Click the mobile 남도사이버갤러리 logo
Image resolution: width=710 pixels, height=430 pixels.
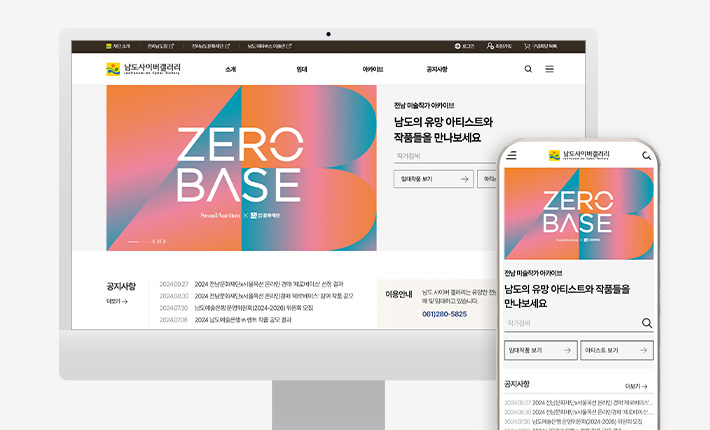[x=579, y=155]
